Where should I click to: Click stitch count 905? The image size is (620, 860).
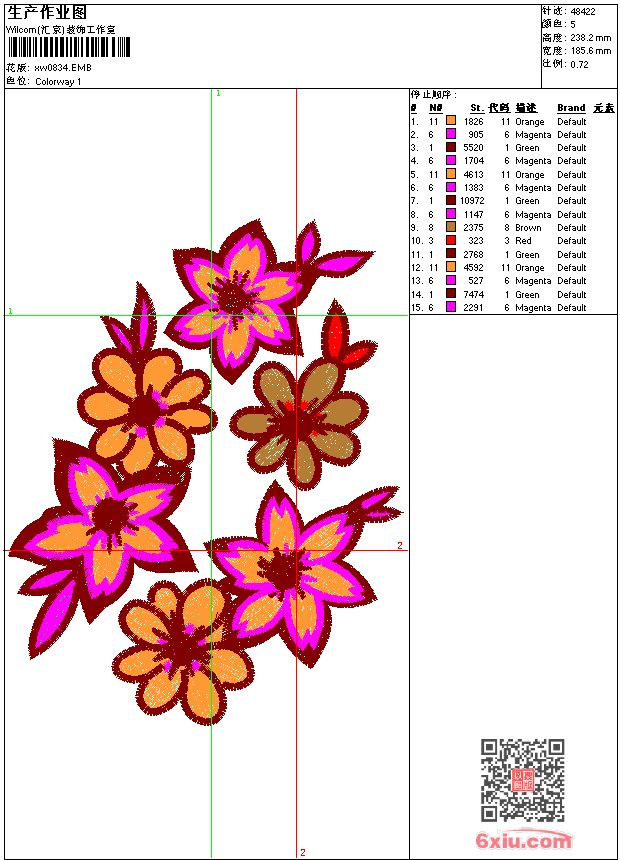coord(476,135)
